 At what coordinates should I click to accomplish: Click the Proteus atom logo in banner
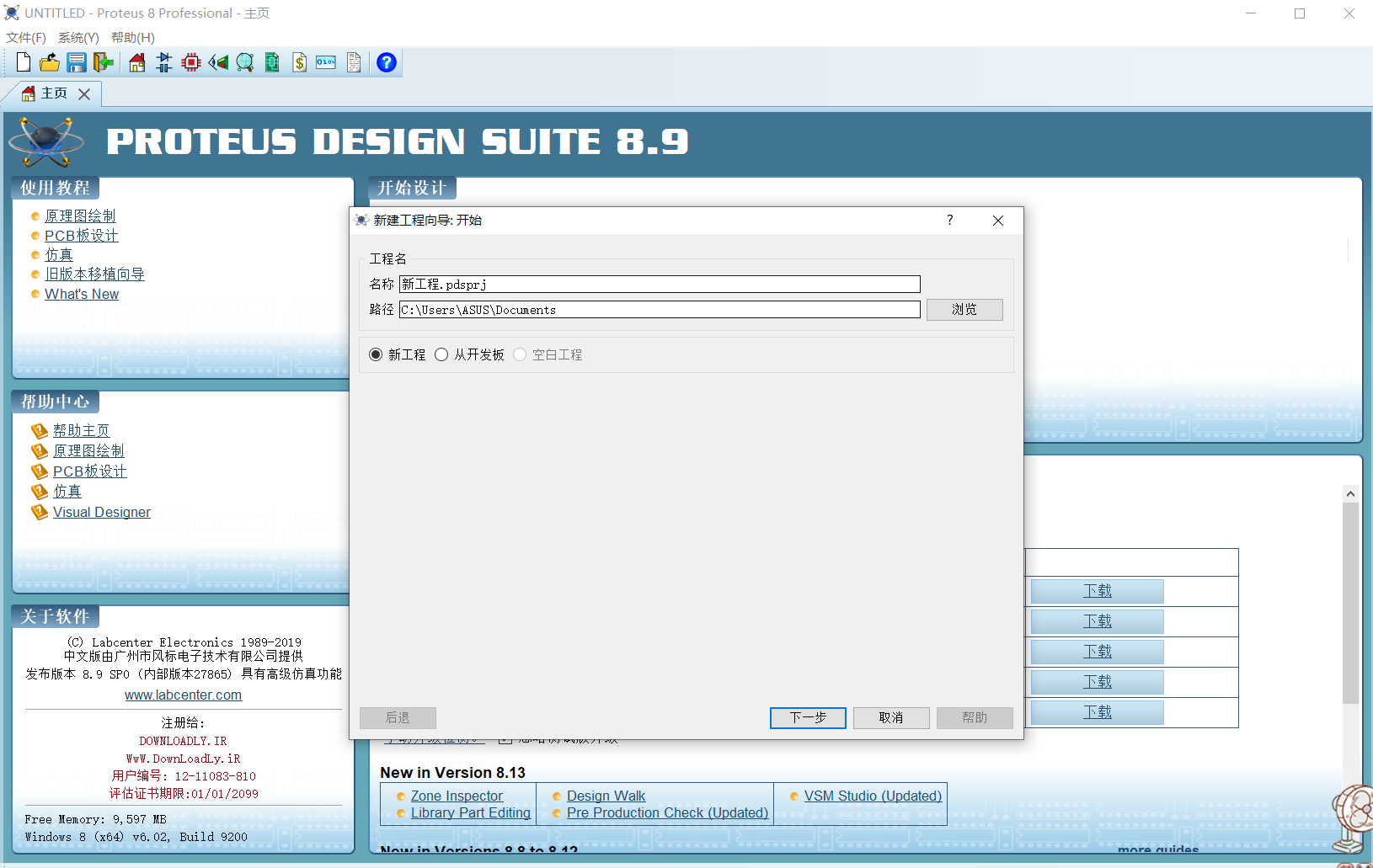pyautogui.click(x=46, y=141)
